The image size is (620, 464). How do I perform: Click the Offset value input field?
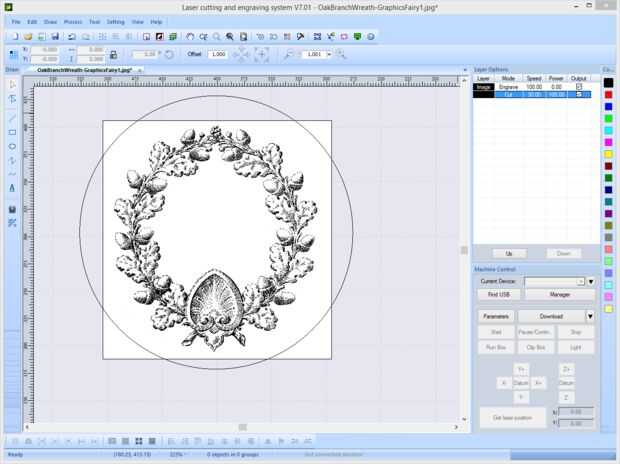coord(218,54)
